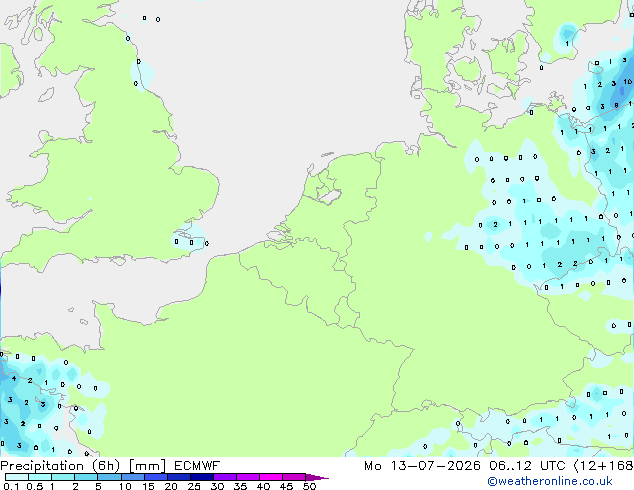Viewport: 634px width, 490px height.
Task: Click the map value "8" in dark blue Baltic area
Action: [617, 106]
